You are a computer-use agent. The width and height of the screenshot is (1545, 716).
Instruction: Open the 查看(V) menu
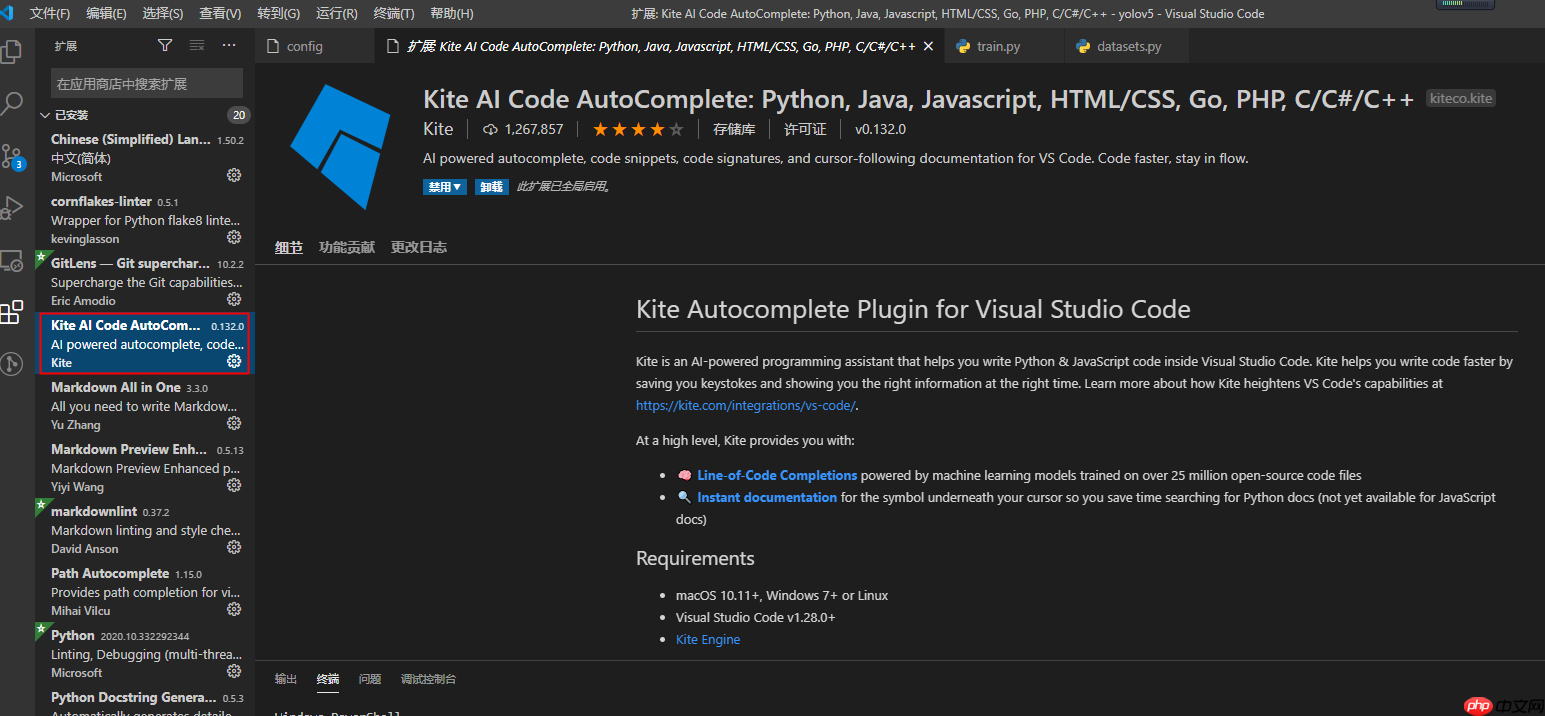[x=220, y=13]
